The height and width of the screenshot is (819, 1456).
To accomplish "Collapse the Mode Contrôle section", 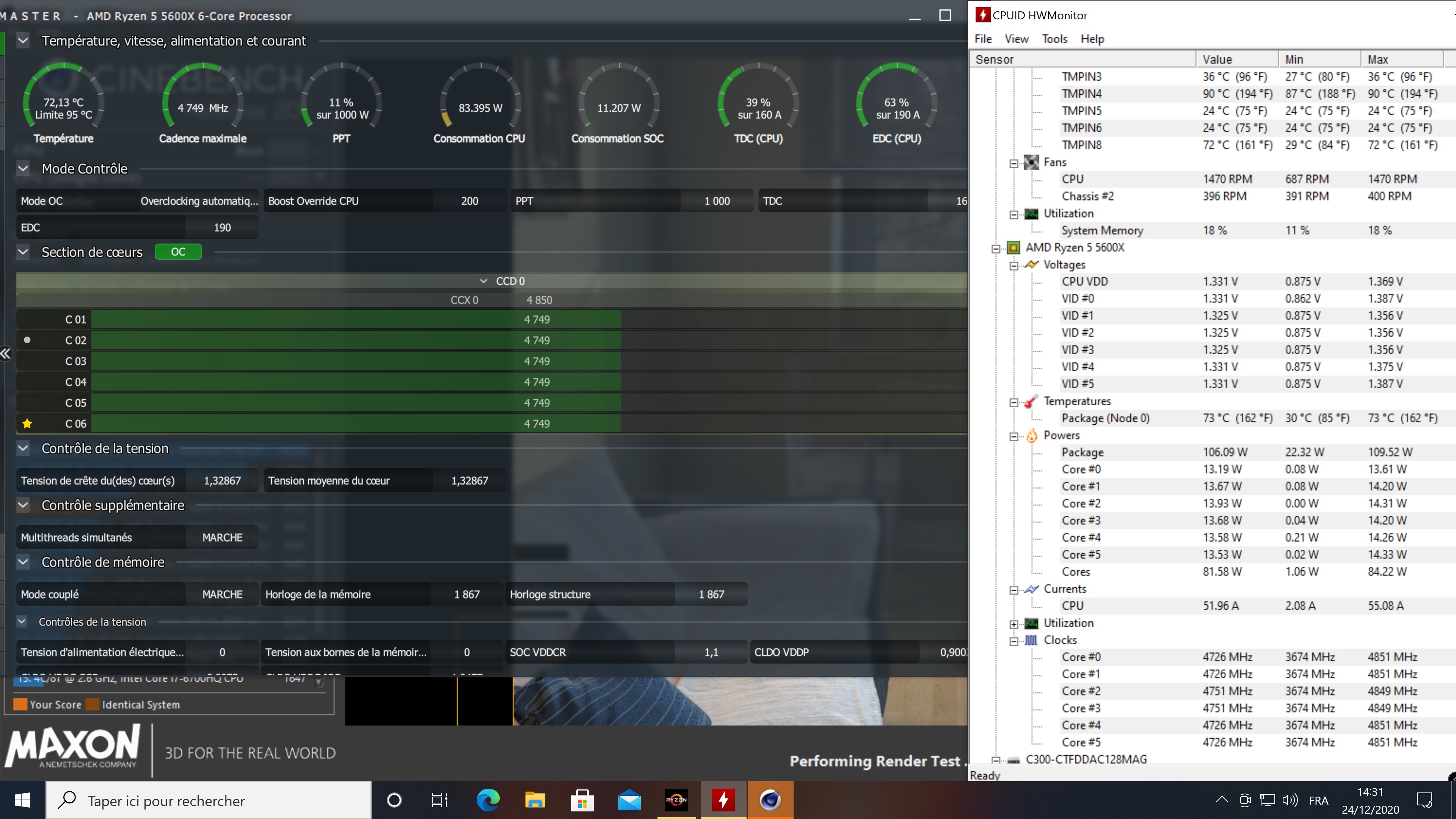I will (x=23, y=168).
